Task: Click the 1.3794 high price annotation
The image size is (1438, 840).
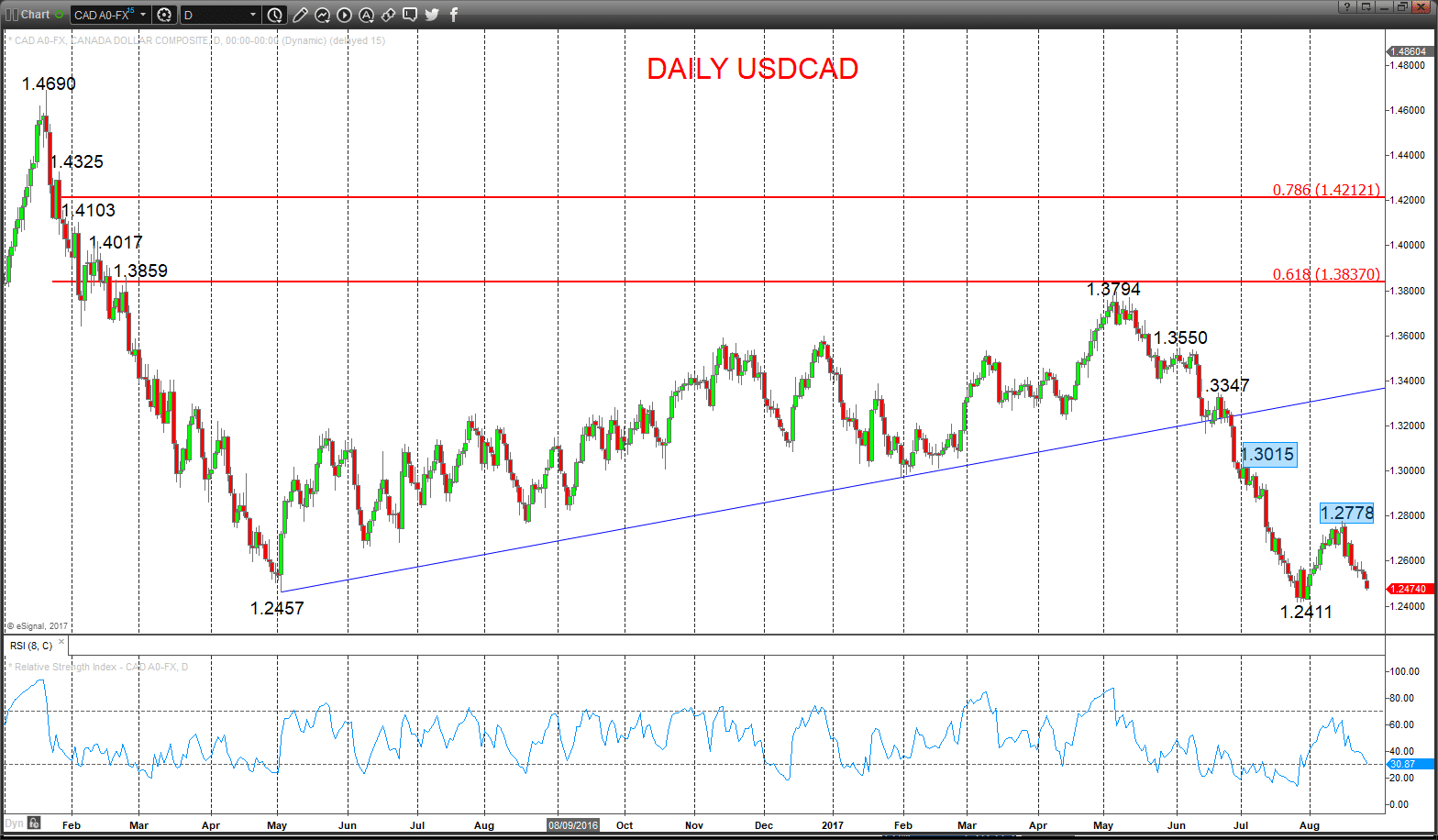Action: pyautogui.click(x=1113, y=289)
